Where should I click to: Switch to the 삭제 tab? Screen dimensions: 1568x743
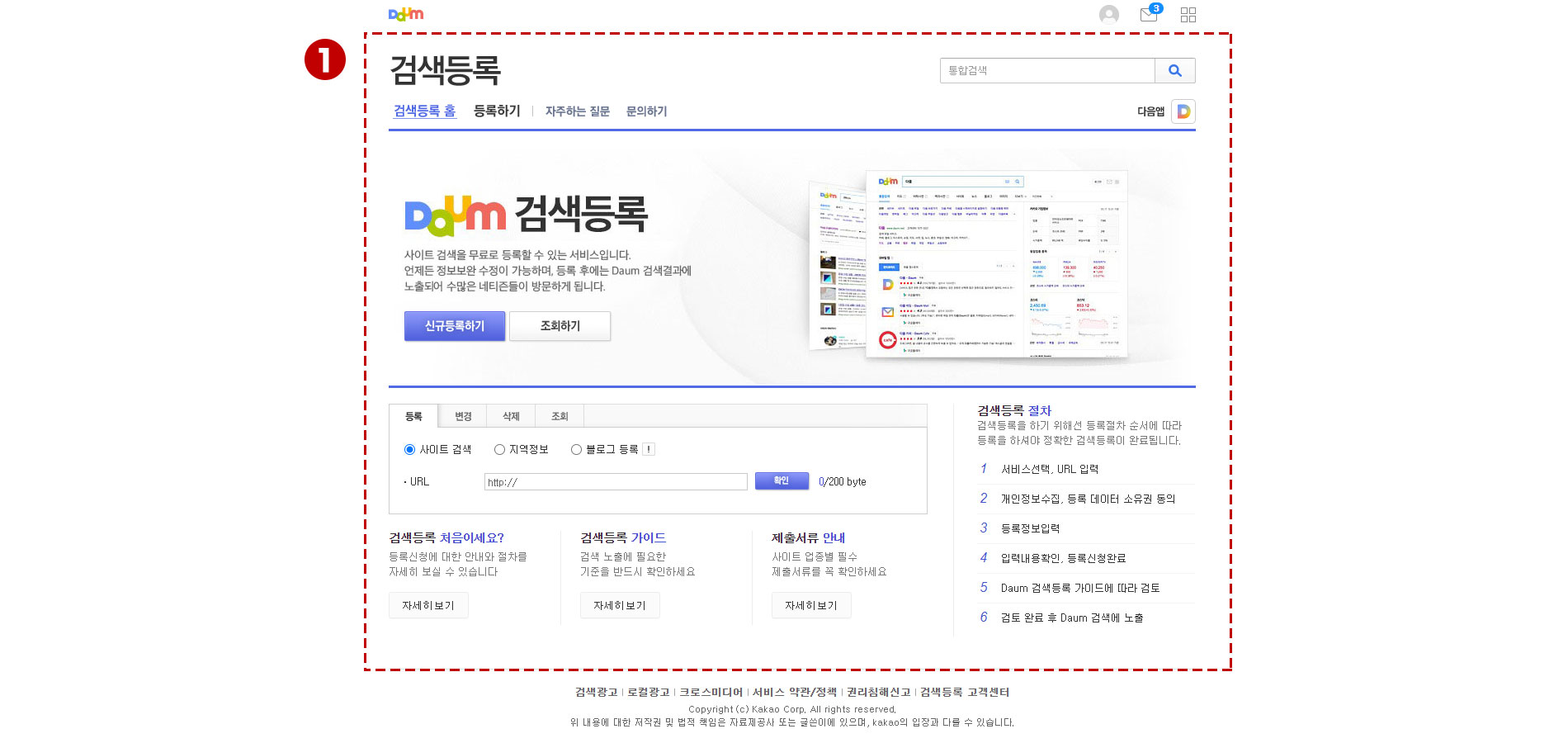point(512,416)
